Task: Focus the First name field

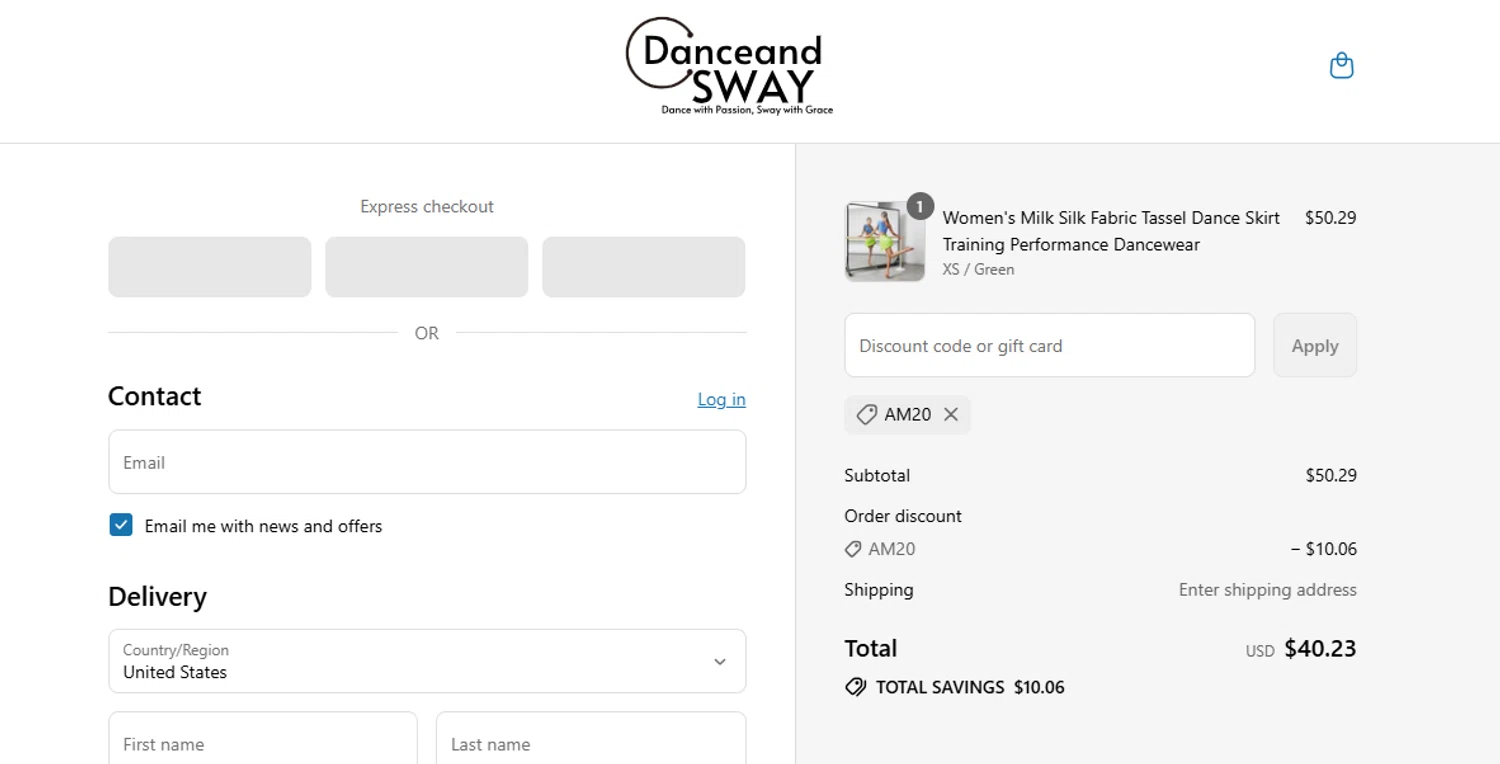Action: [x=262, y=738]
